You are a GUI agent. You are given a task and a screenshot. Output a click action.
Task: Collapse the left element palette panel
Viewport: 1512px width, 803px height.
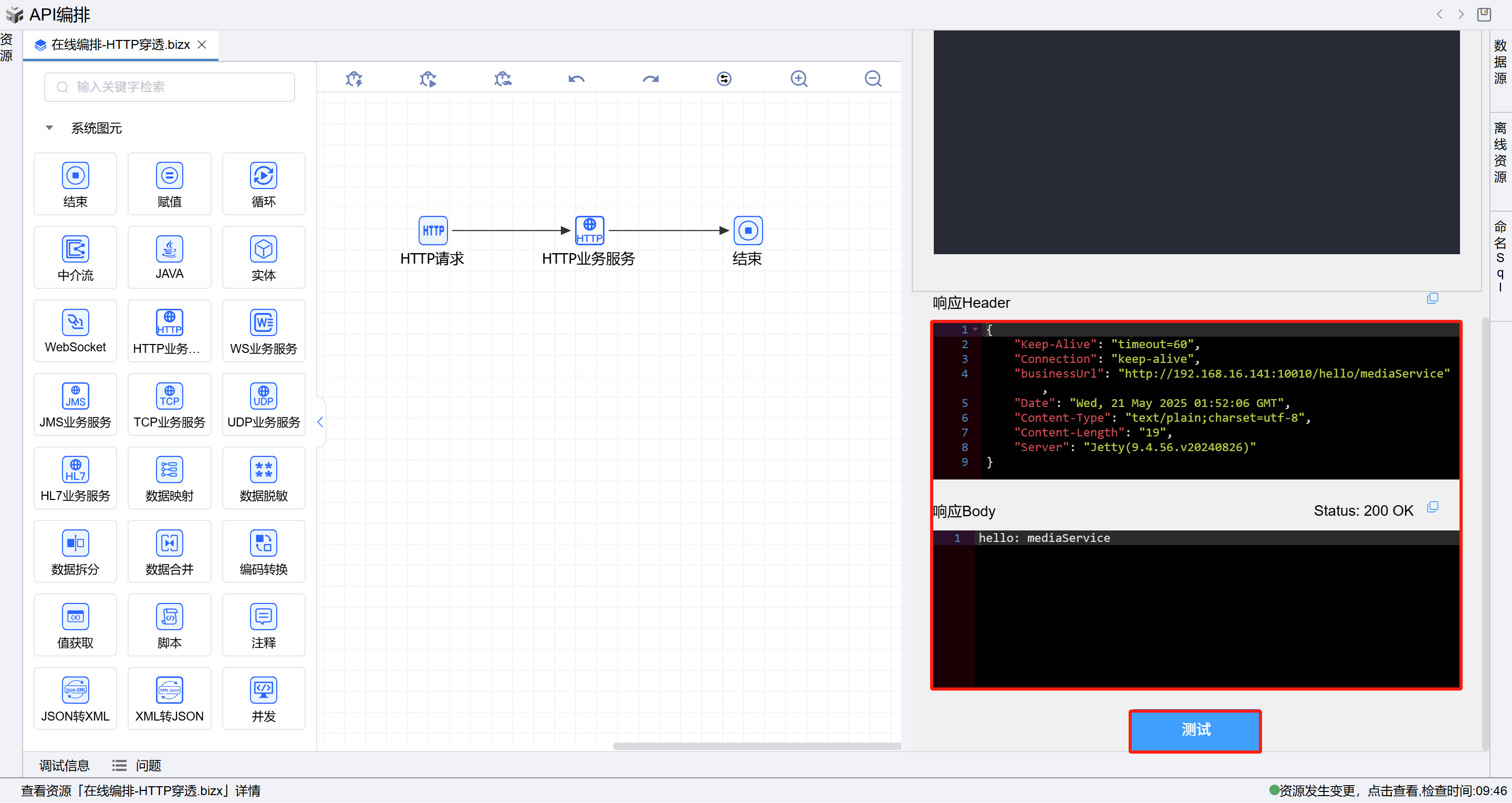point(320,422)
